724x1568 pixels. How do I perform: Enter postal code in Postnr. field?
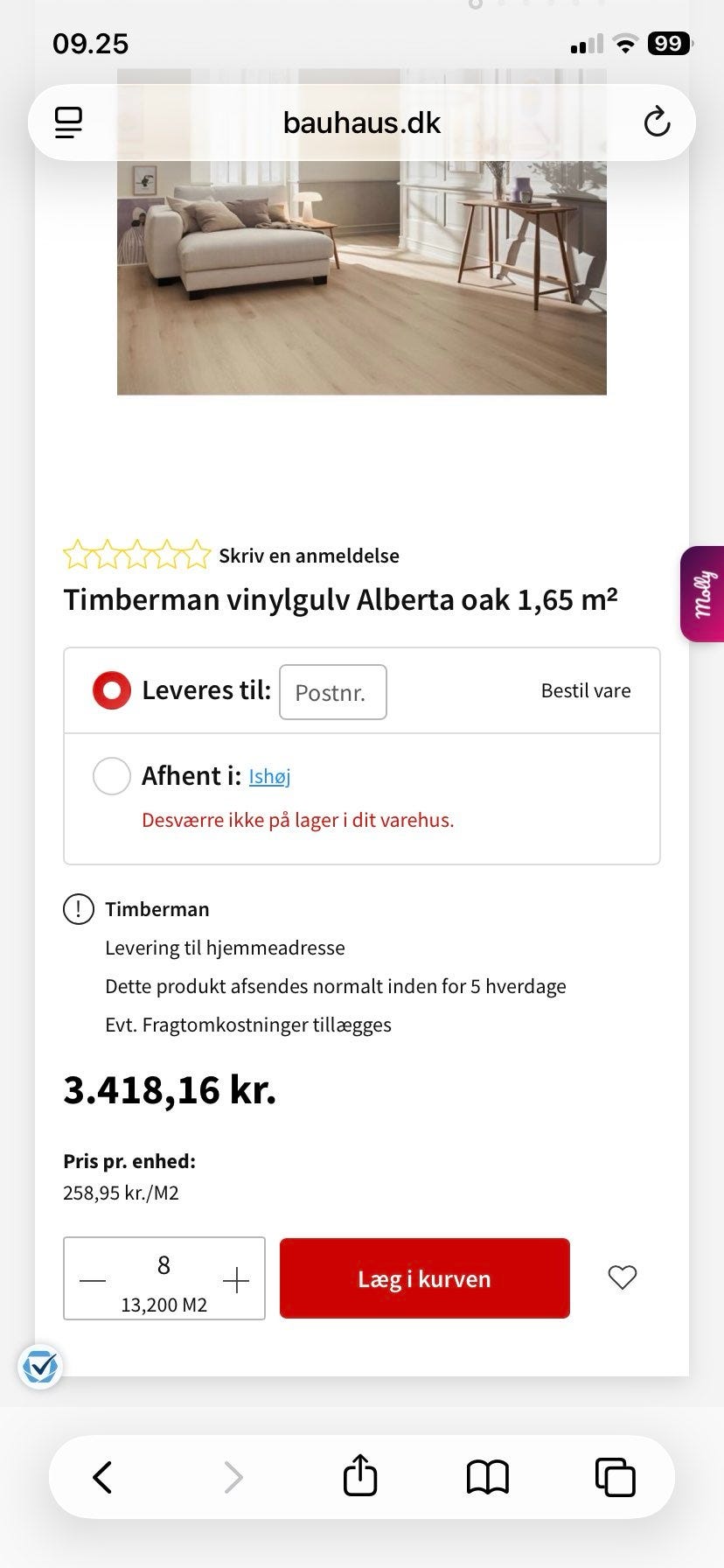tap(332, 692)
